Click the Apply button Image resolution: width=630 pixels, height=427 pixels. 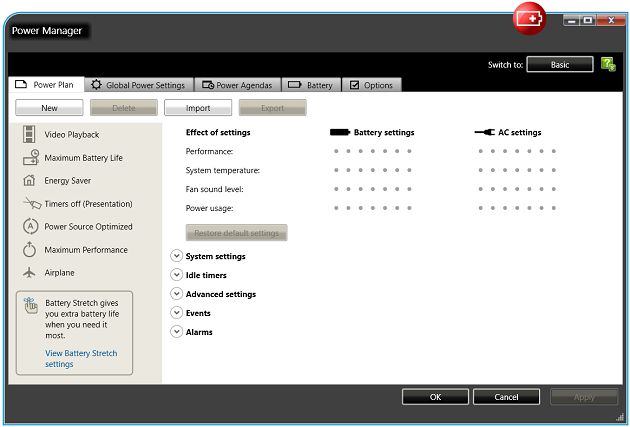[x=584, y=397]
